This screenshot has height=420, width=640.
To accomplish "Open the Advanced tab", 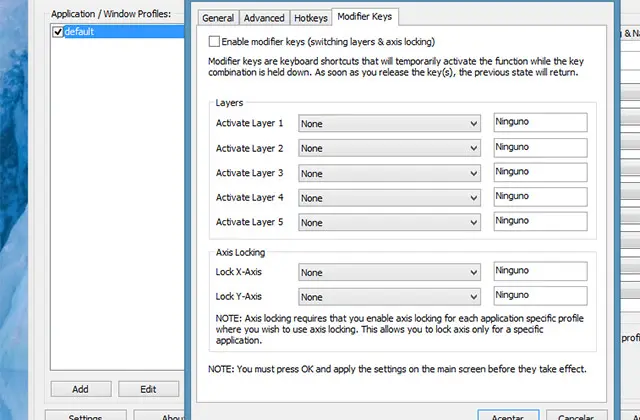I will [264, 18].
